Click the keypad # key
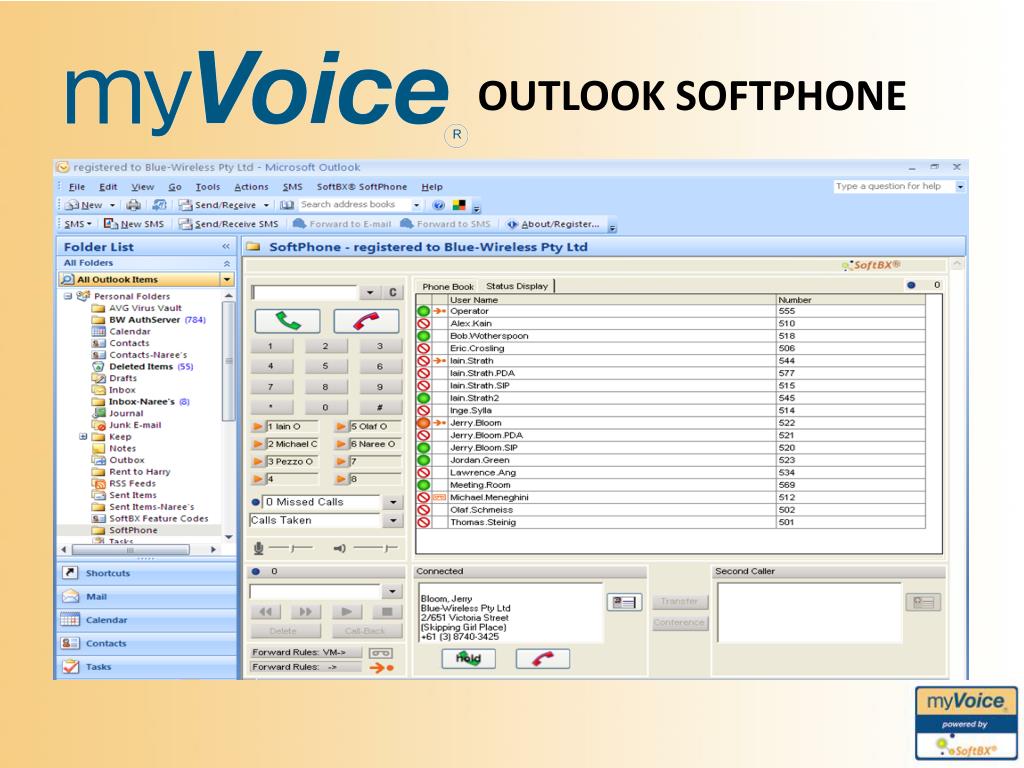1024x768 pixels. (380, 408)
